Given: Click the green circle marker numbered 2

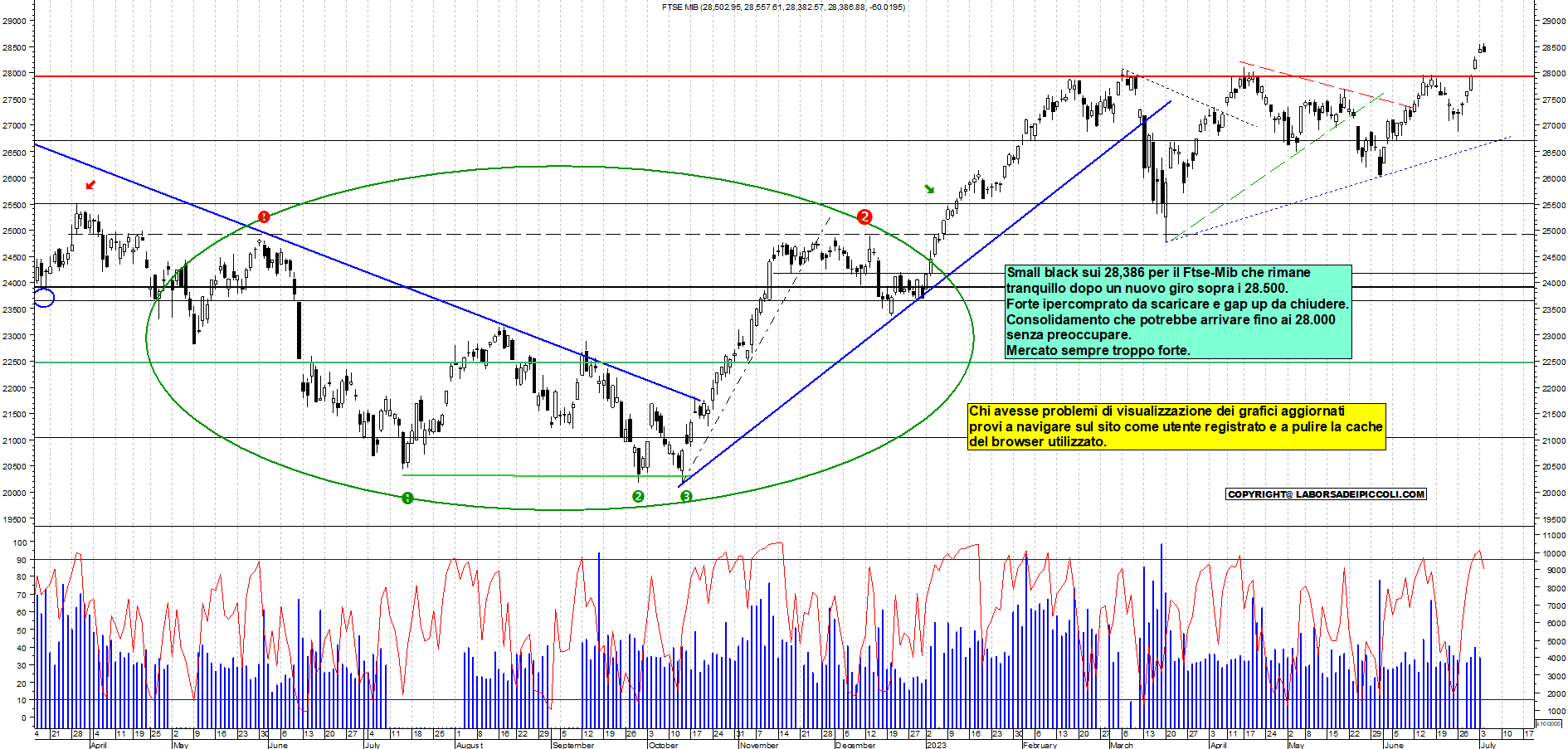Looking at the screenshot, I should pyautogui.click(x=638, y=496).
